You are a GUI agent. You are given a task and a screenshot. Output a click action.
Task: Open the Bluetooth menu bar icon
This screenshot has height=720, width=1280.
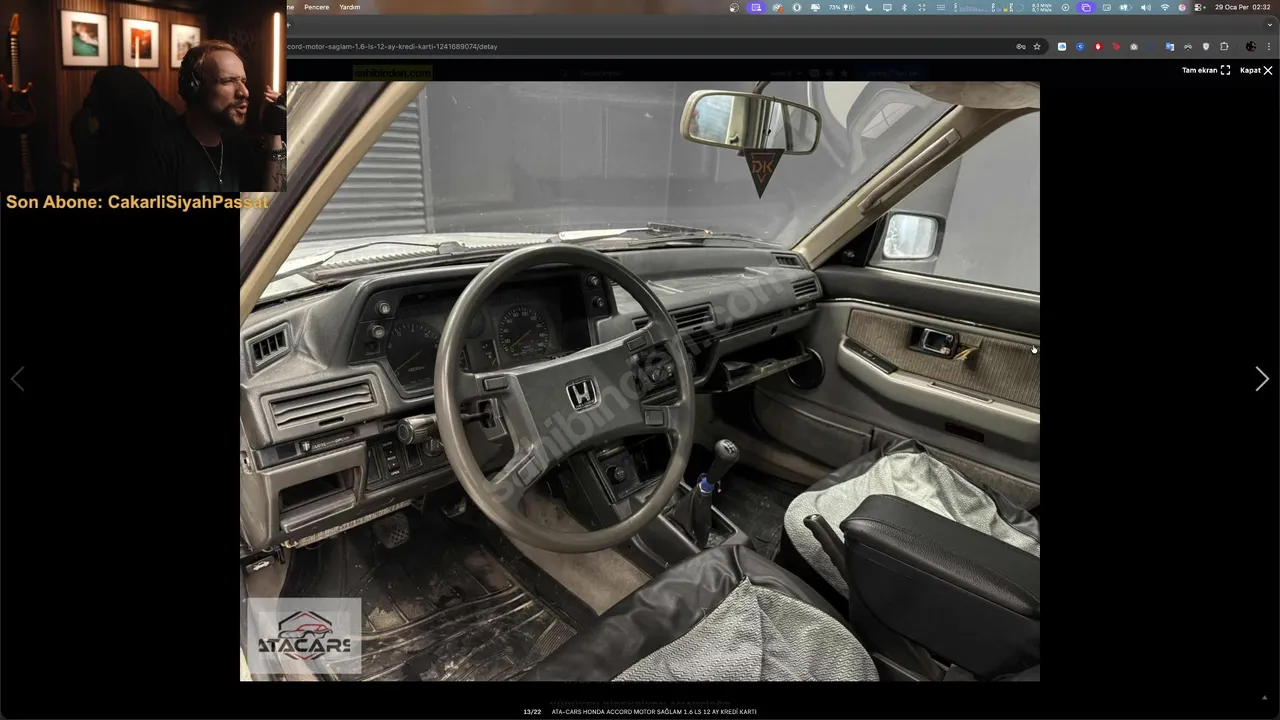click(904, 7)
